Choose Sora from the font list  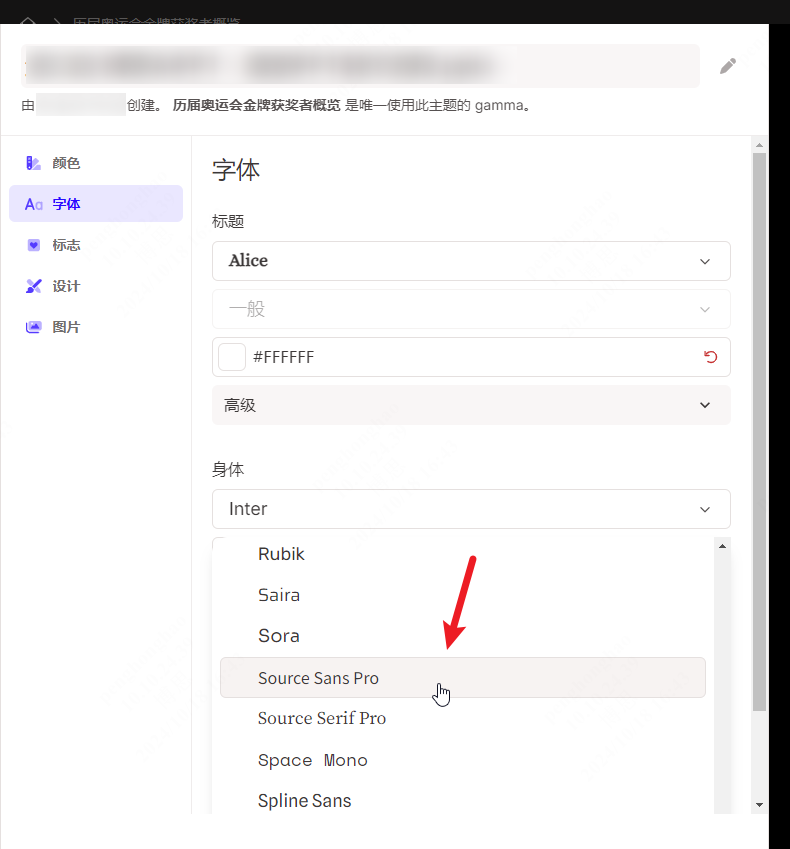462,636
